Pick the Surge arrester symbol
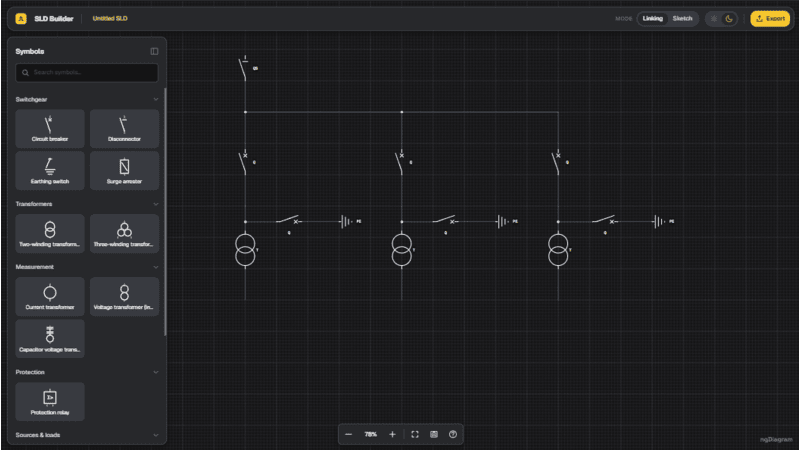The image size is (800, 450). point(124,171)
